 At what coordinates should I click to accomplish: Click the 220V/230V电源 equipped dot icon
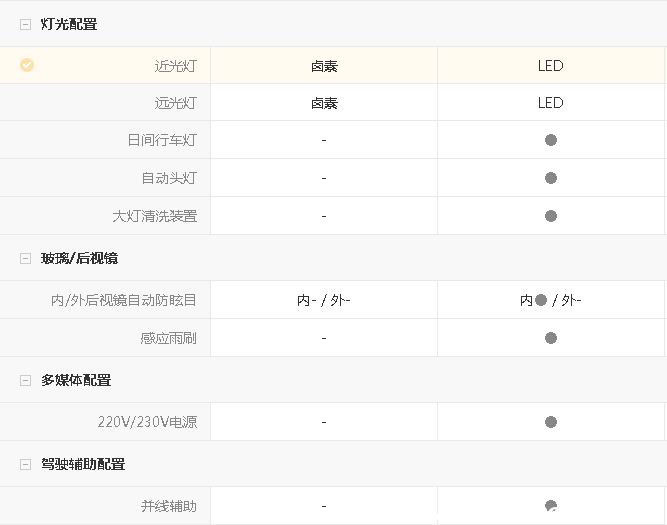point(550,422)
